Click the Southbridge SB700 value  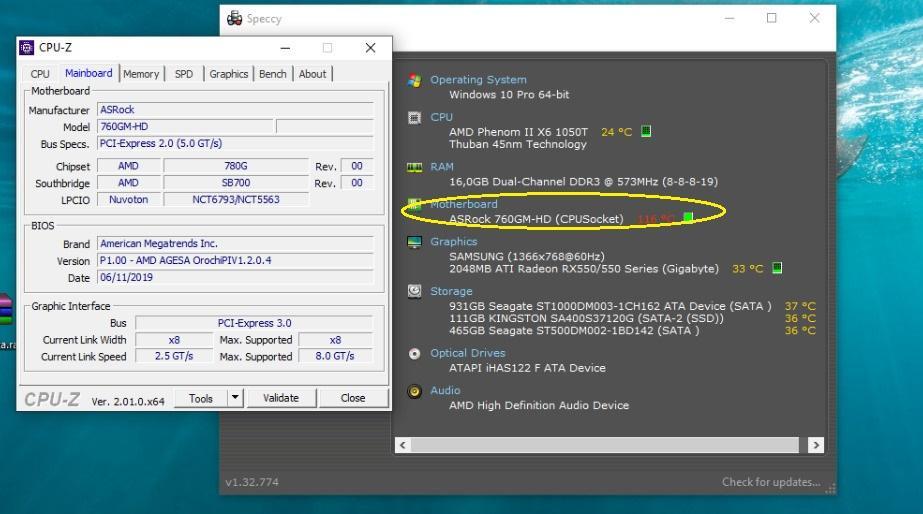pyautogui.click(x=235, y=183)
